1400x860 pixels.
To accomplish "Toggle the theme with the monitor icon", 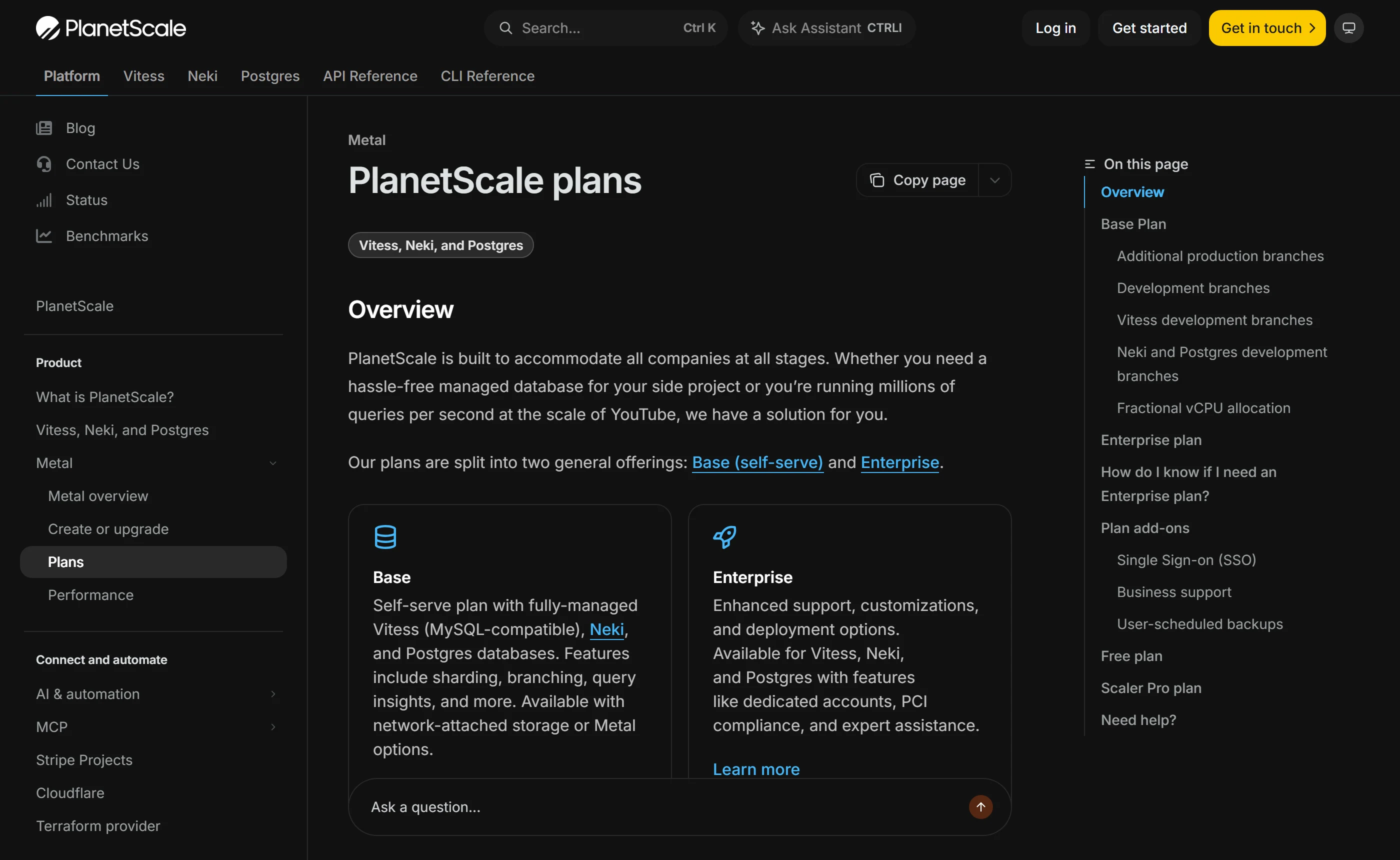I will coord(1348,28).
